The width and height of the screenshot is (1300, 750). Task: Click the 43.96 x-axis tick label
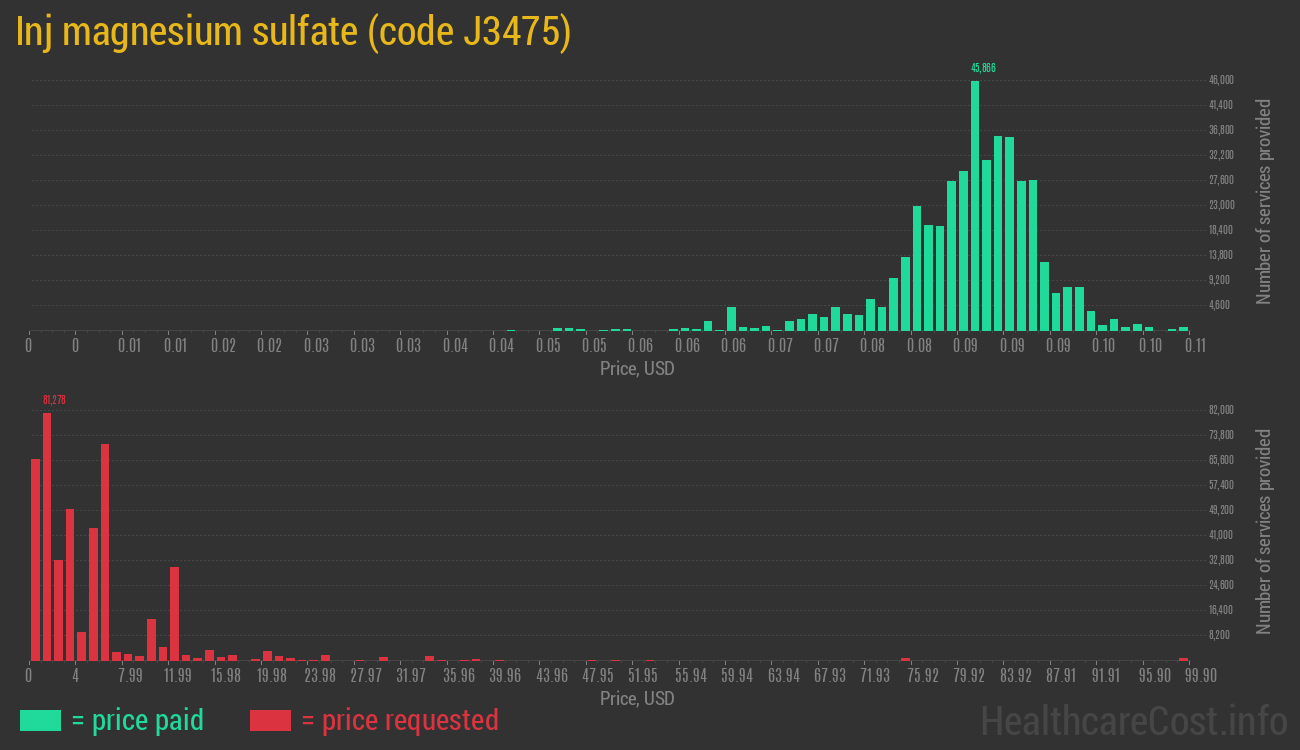coord(552,676)
